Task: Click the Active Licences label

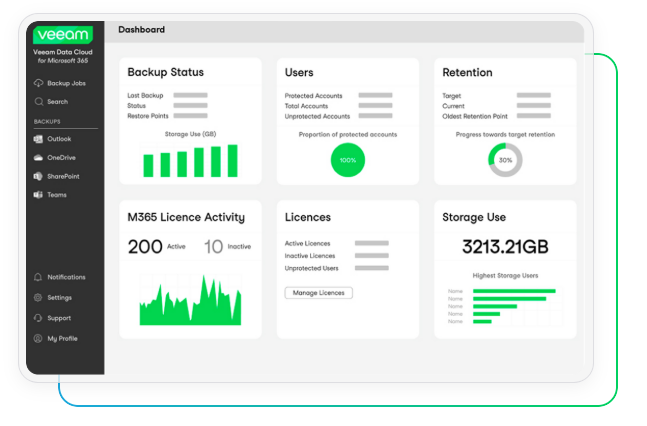Action: (x=307, y=244)
